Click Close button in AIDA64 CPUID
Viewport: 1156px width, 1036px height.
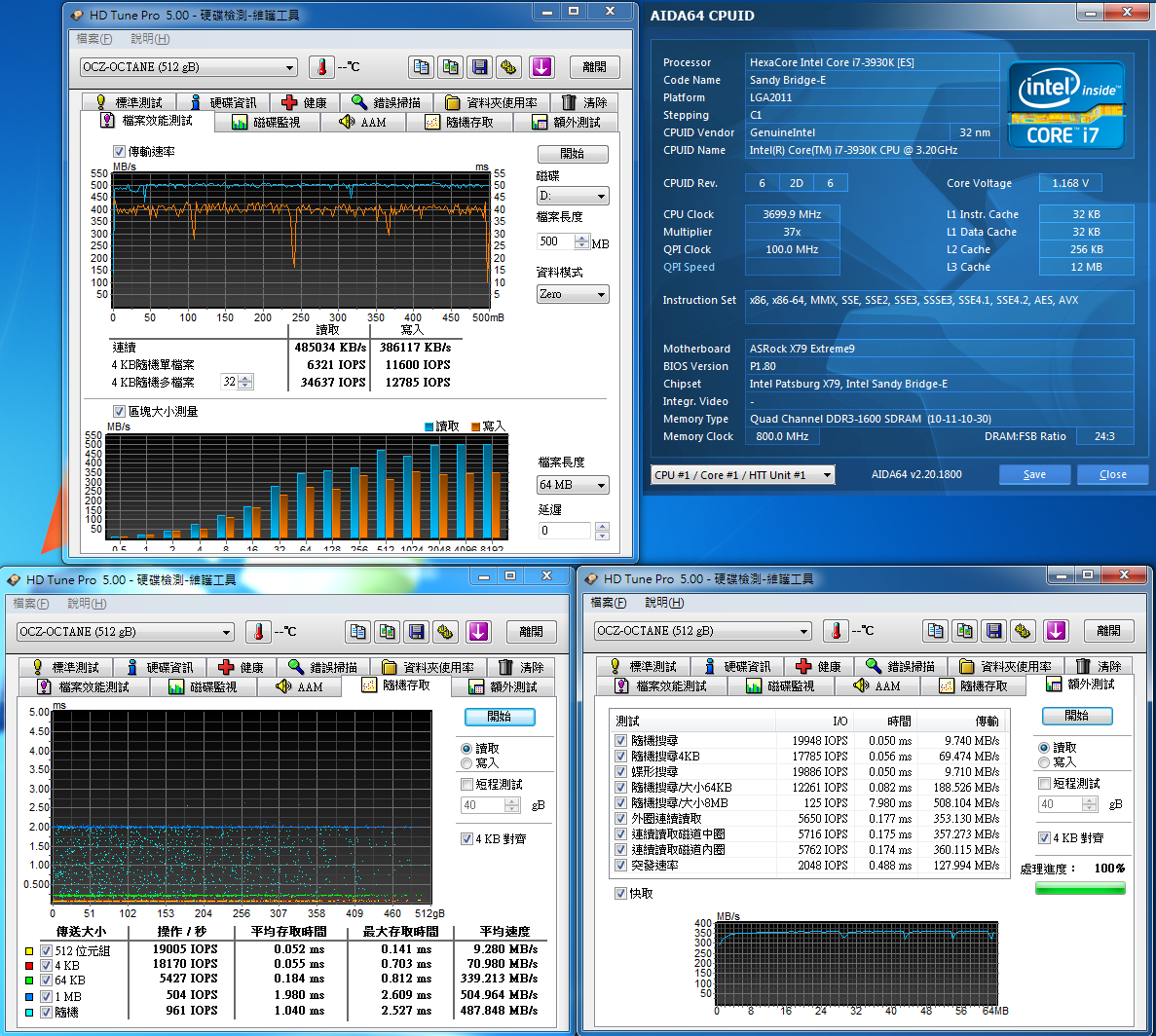coord(1112,474)
